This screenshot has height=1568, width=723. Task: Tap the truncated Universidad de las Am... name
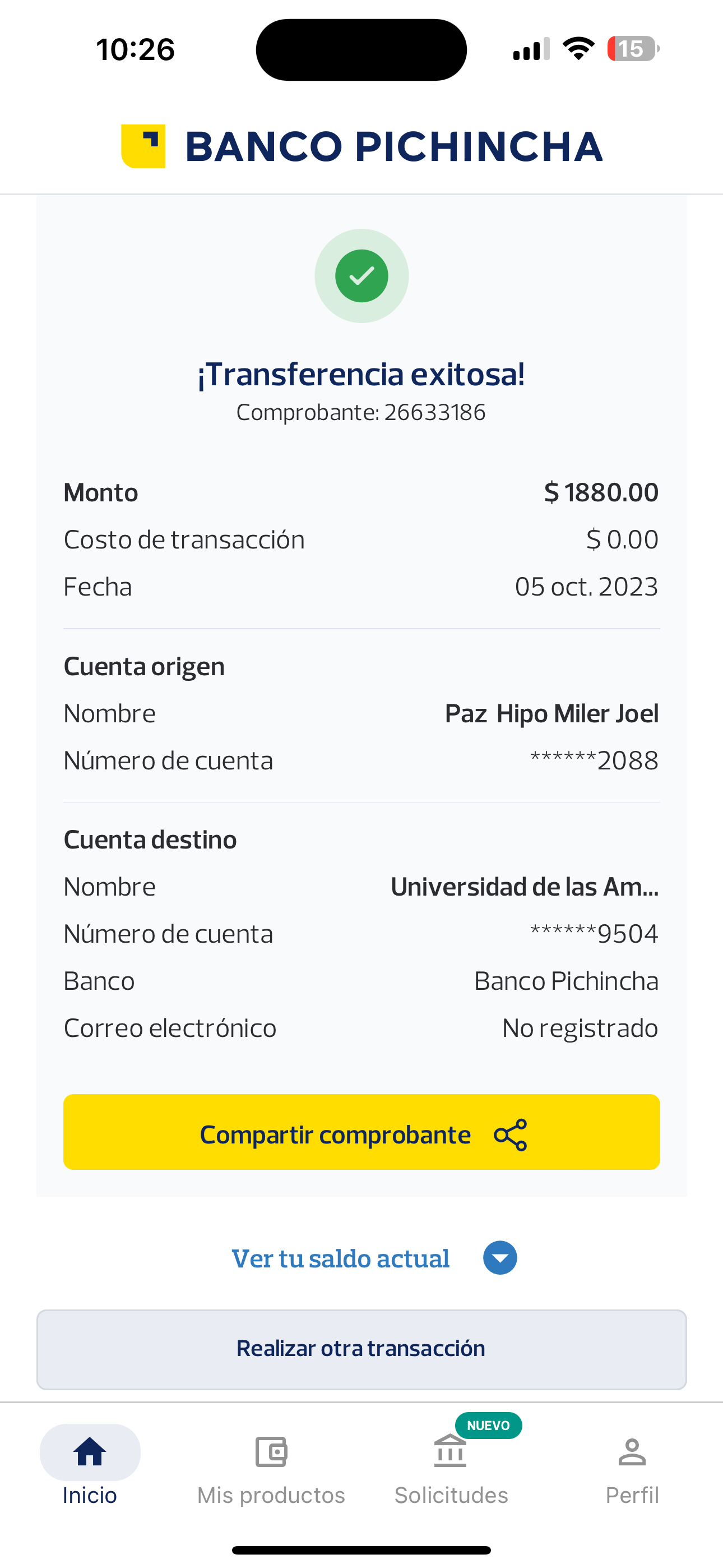tap(524, 887)
